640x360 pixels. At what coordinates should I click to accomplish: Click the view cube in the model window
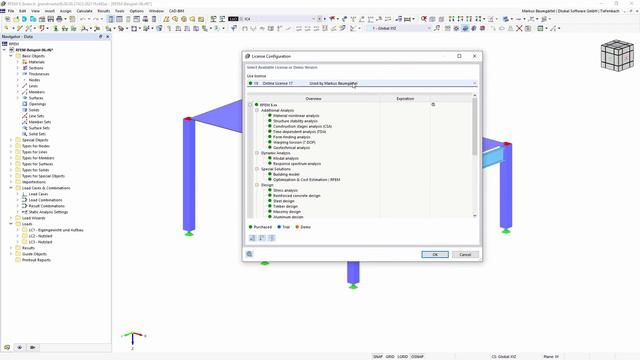[x=617, y=56]
